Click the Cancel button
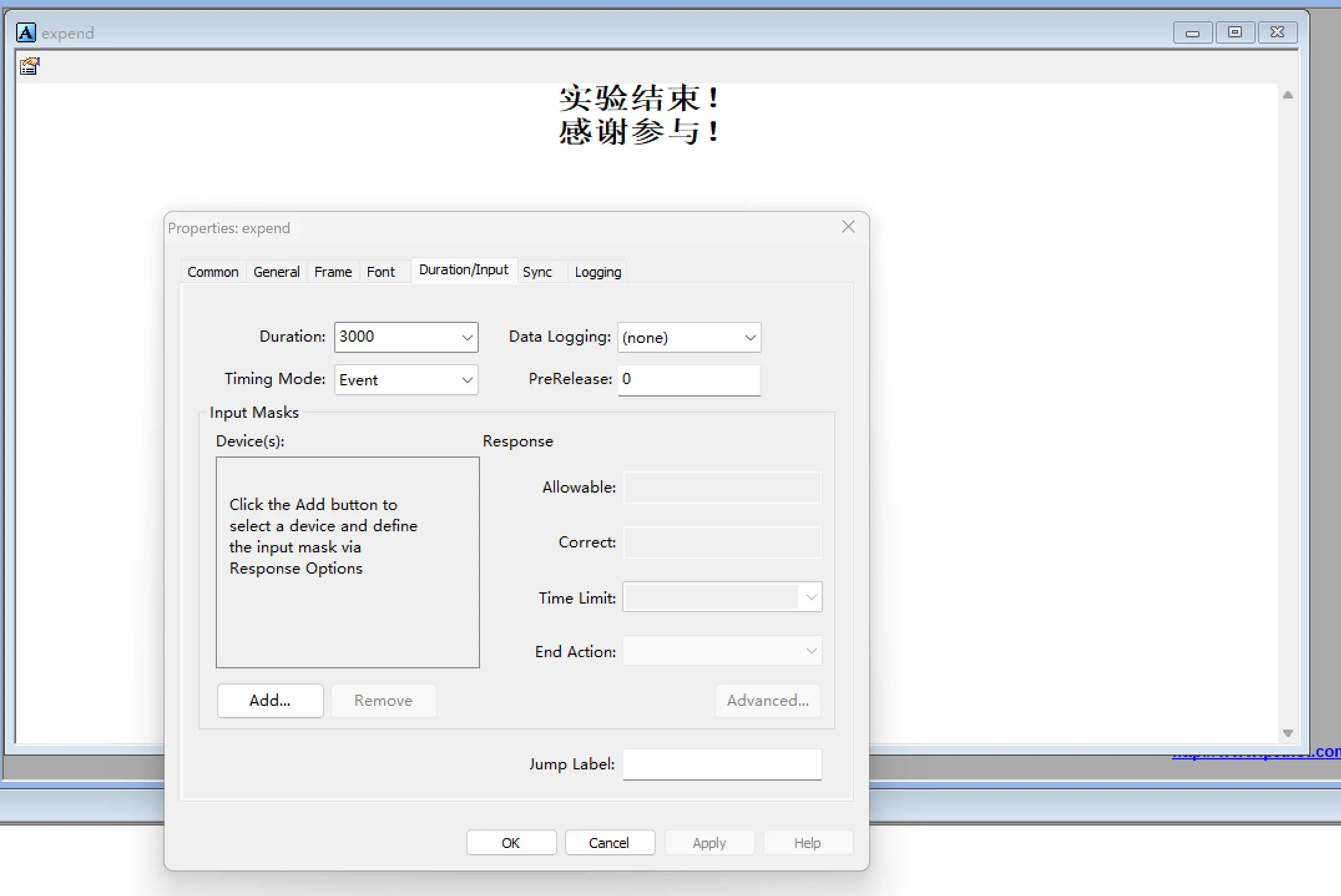The width and height of the screenshot is (1341, 896). click(610, 843)
